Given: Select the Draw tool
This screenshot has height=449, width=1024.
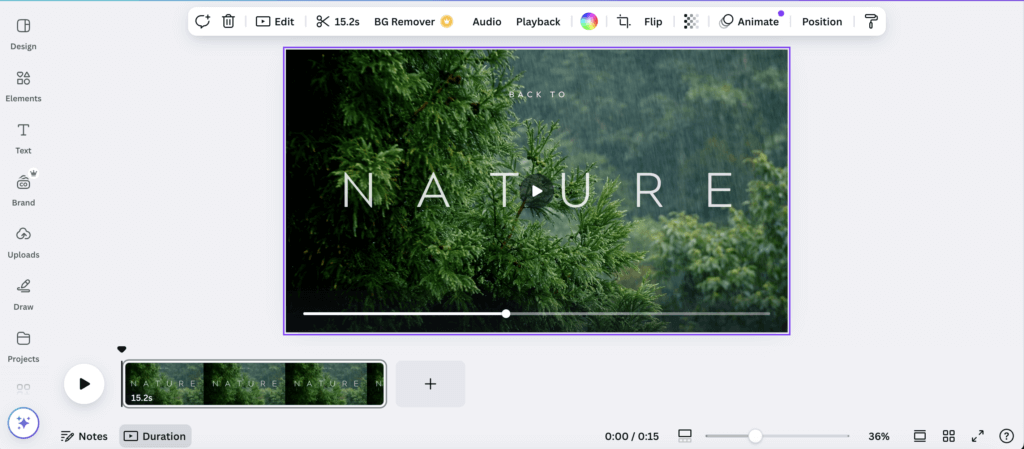Looking at the screenshot, I should tap(24, 295).
